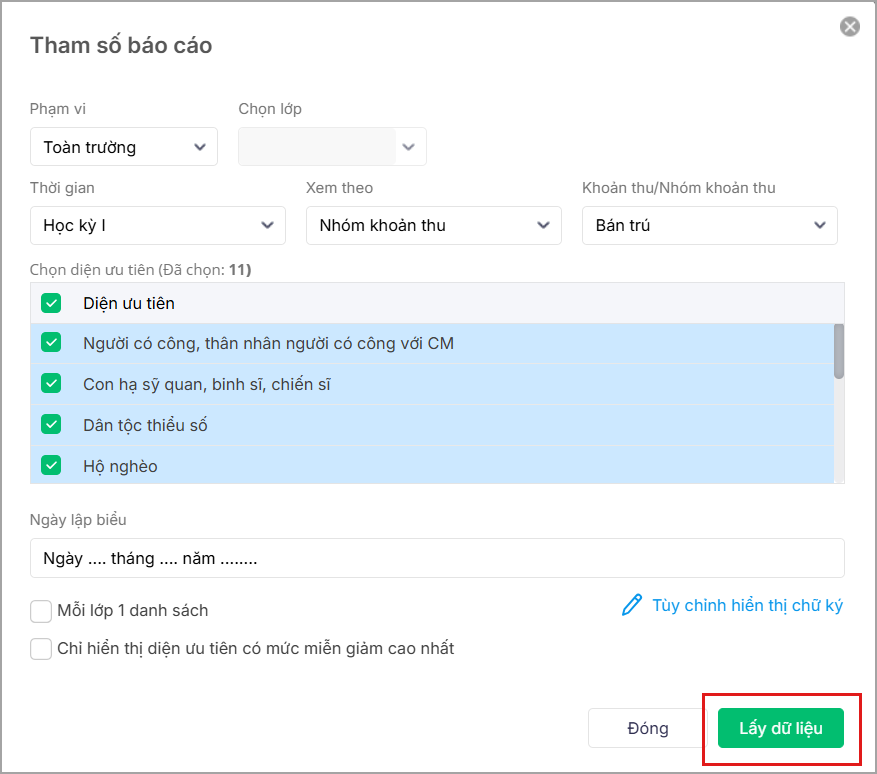This screenshot has height=774, width=877.
Task: Click the Ngày lập biểu input field
Action: pos(437,558)
